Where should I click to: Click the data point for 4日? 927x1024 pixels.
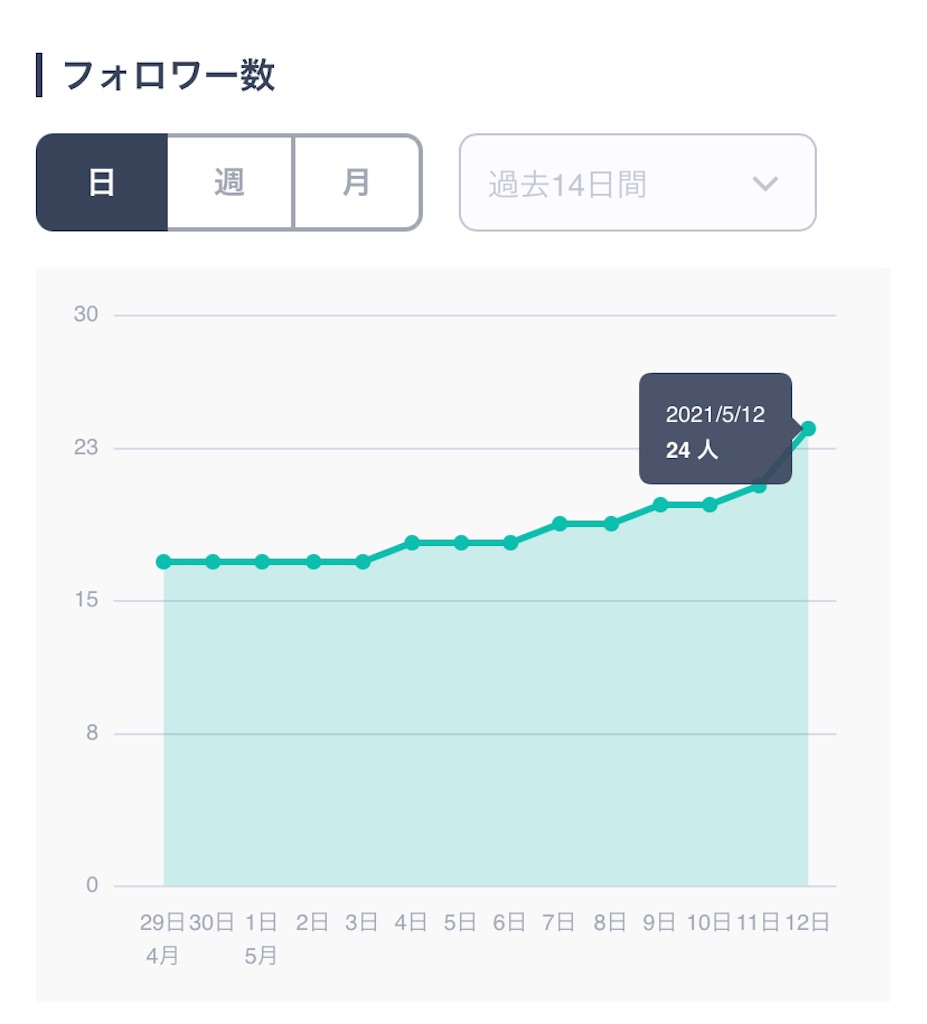click(x=412, y=543)
